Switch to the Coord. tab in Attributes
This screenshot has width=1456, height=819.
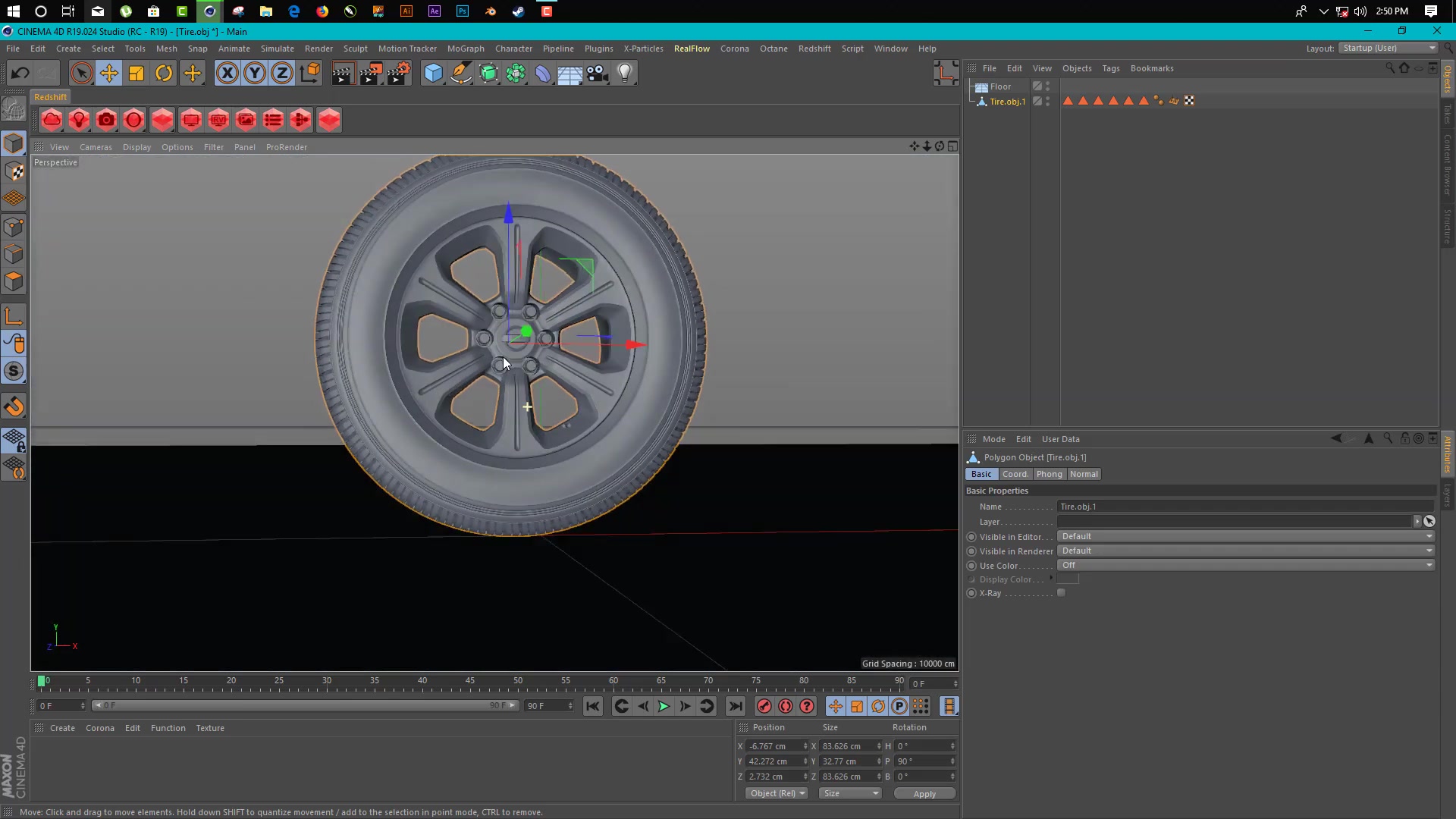pyautogui.click(x=1016, y=474)
